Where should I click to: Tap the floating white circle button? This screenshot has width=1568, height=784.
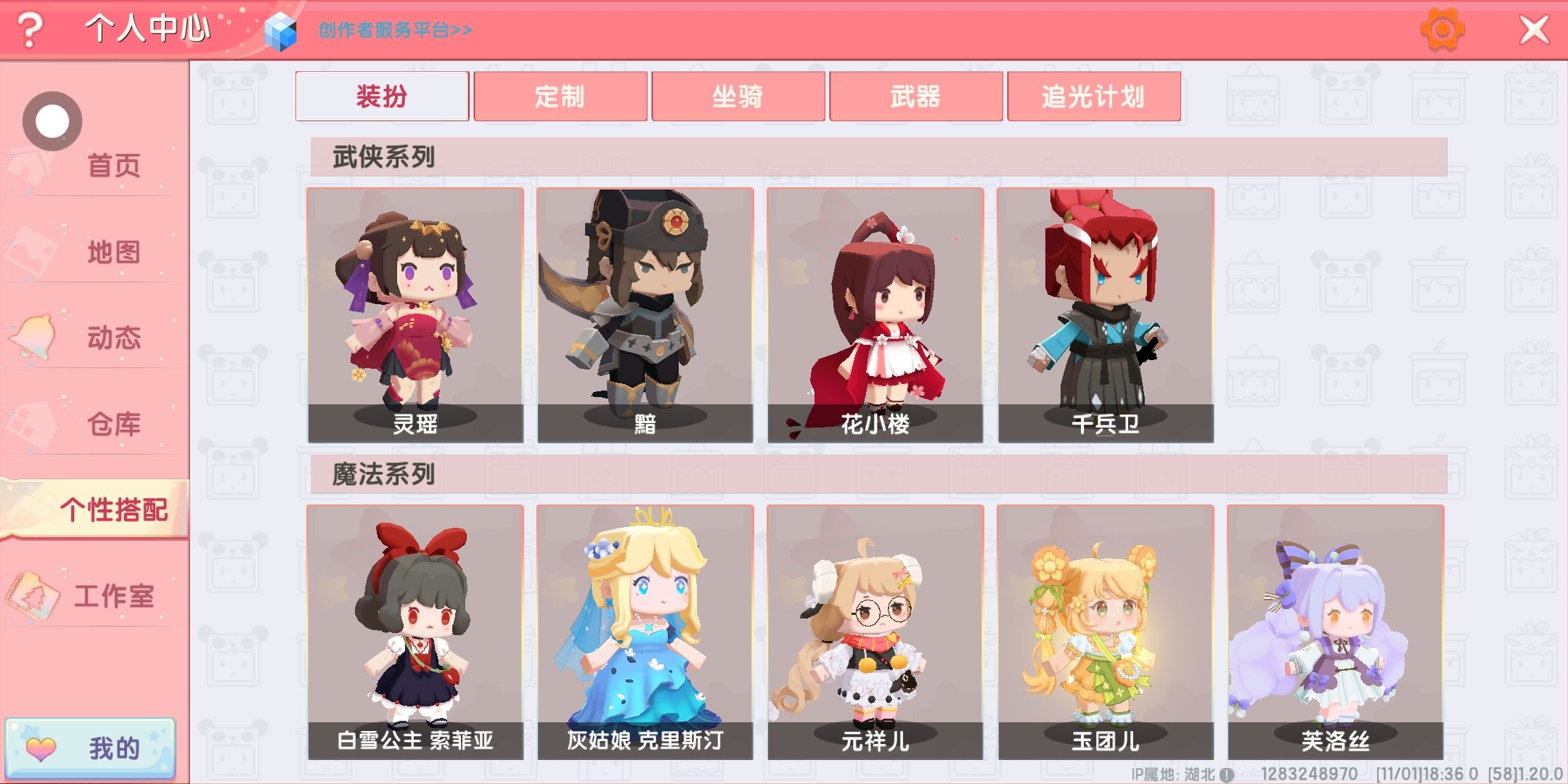[52, 121]
